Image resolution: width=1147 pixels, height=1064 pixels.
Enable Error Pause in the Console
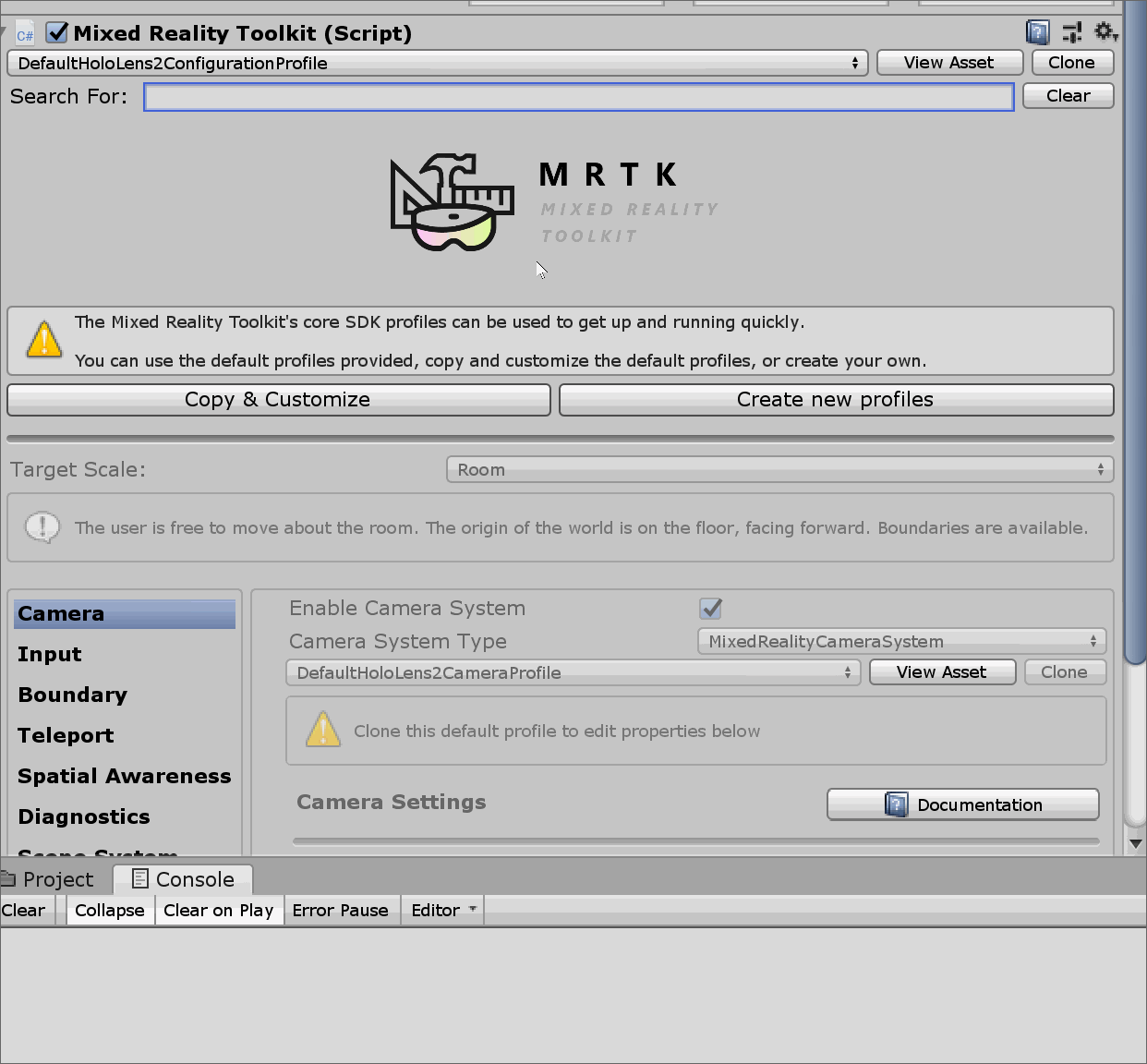(x=342, y=910)
